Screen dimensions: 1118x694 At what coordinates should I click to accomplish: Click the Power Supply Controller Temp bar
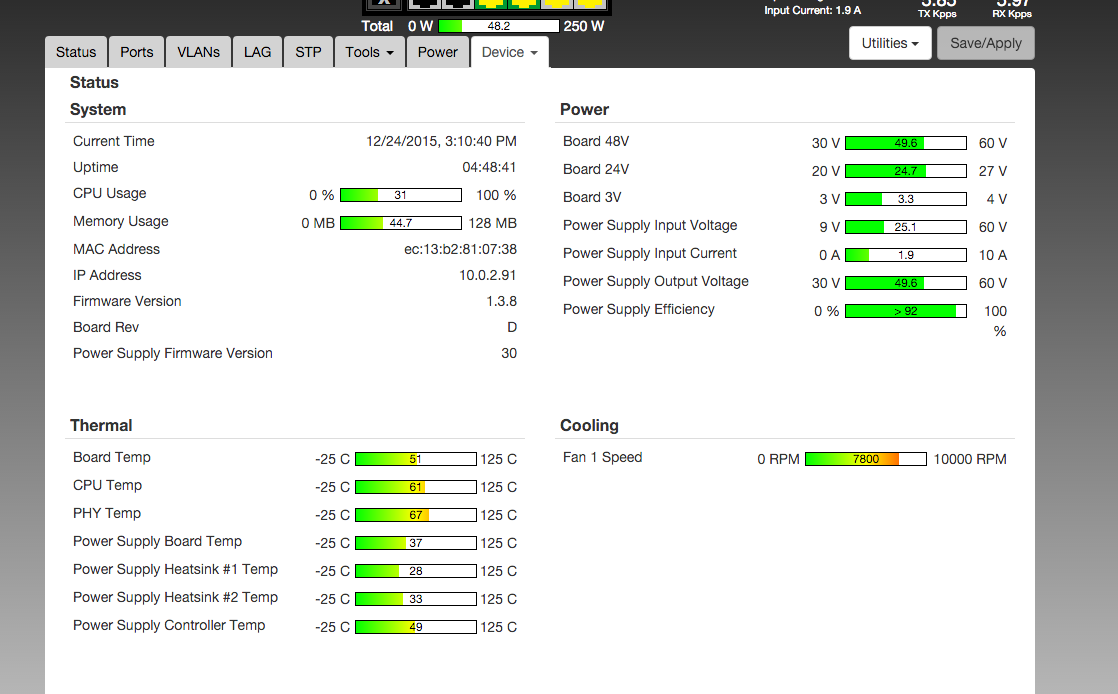(416, 626)
